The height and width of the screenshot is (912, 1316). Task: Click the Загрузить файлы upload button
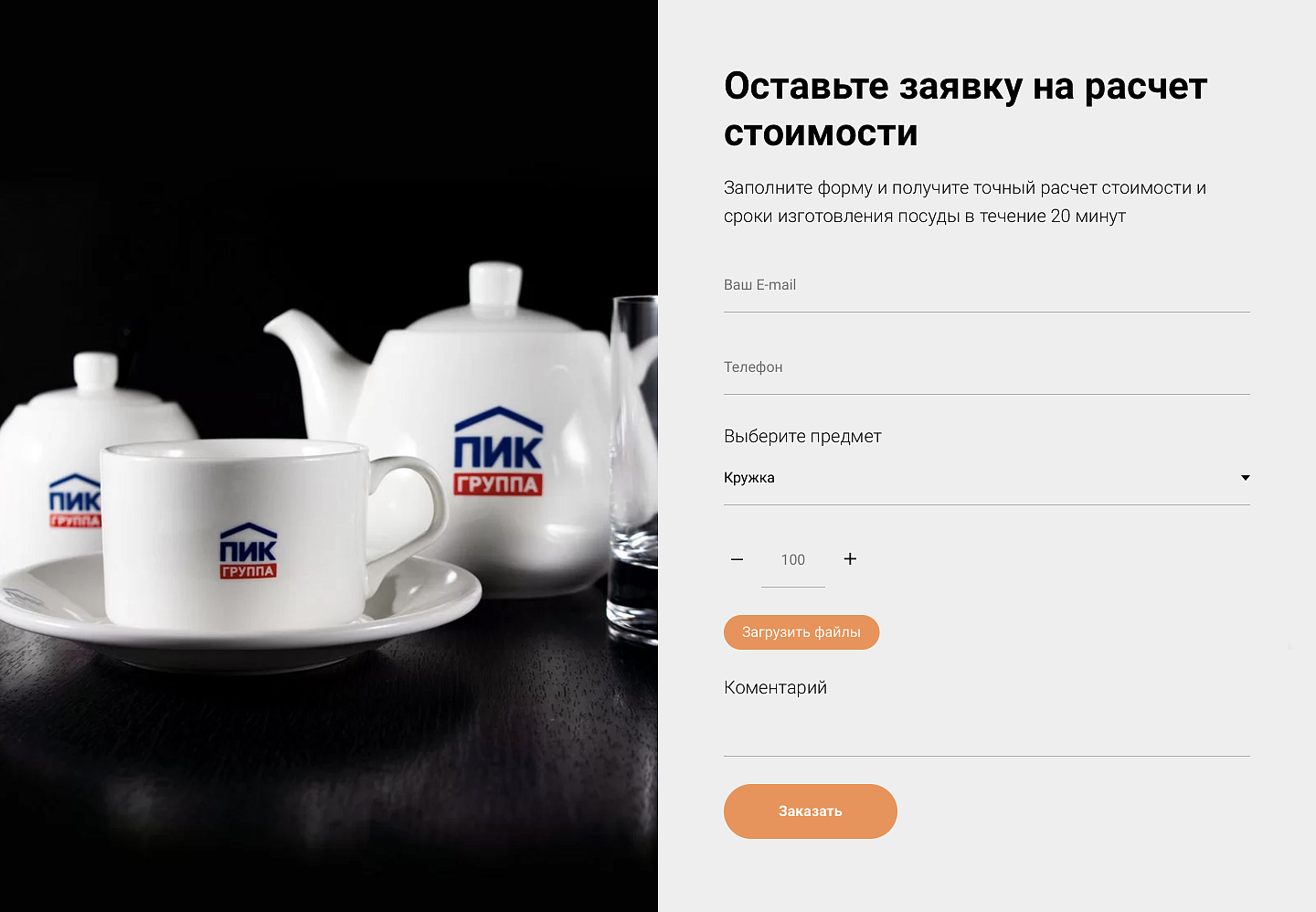(801, 632)
